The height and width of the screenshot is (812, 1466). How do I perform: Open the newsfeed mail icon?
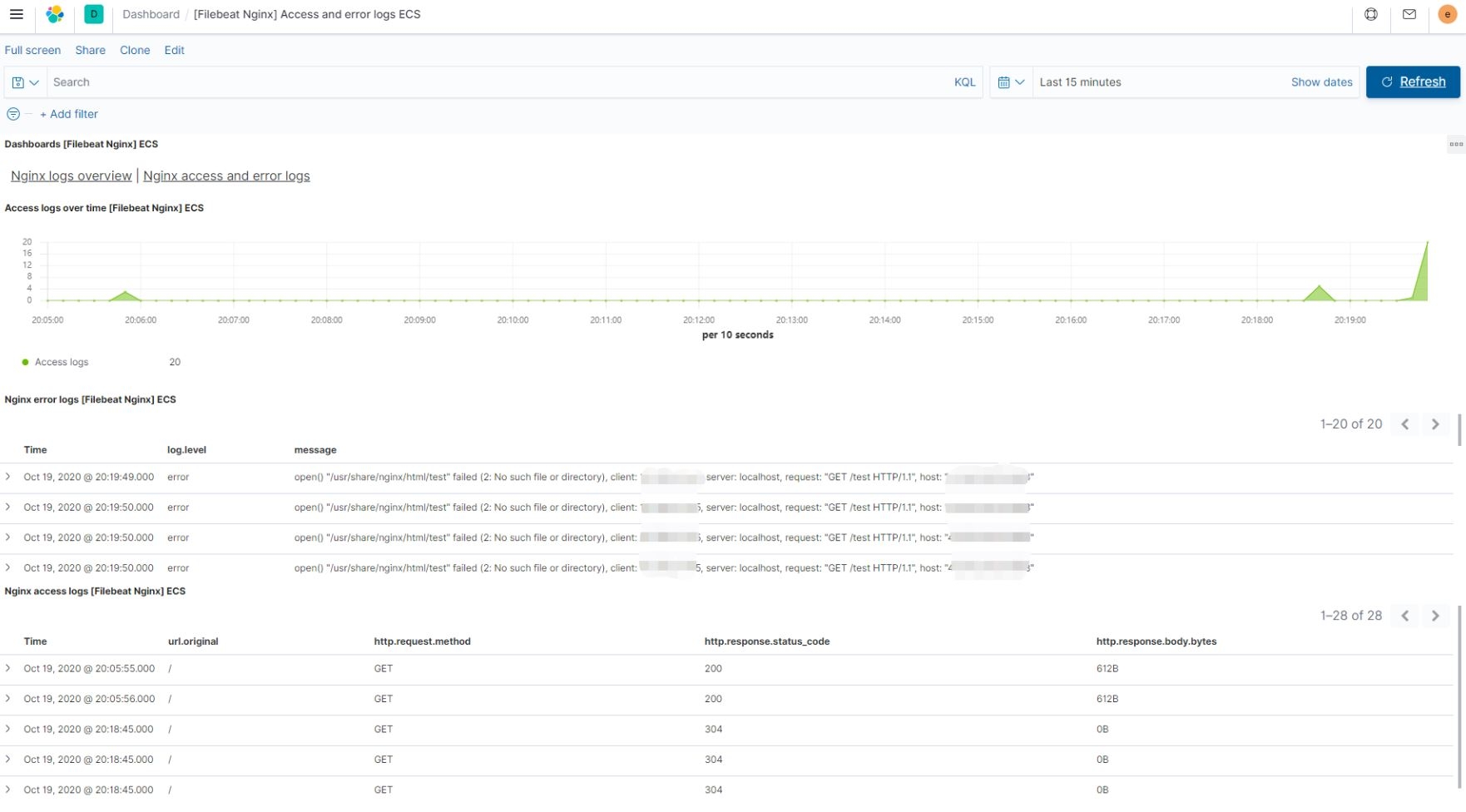[1409, 14]
